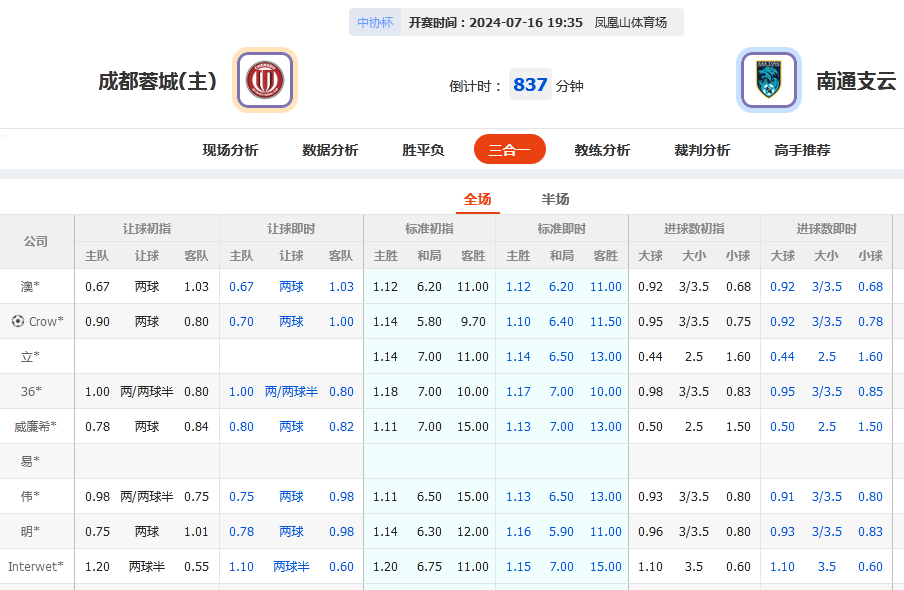904x590 pixels.
Task: Open the 裁判分析 section
Action: tap(702, 148)
